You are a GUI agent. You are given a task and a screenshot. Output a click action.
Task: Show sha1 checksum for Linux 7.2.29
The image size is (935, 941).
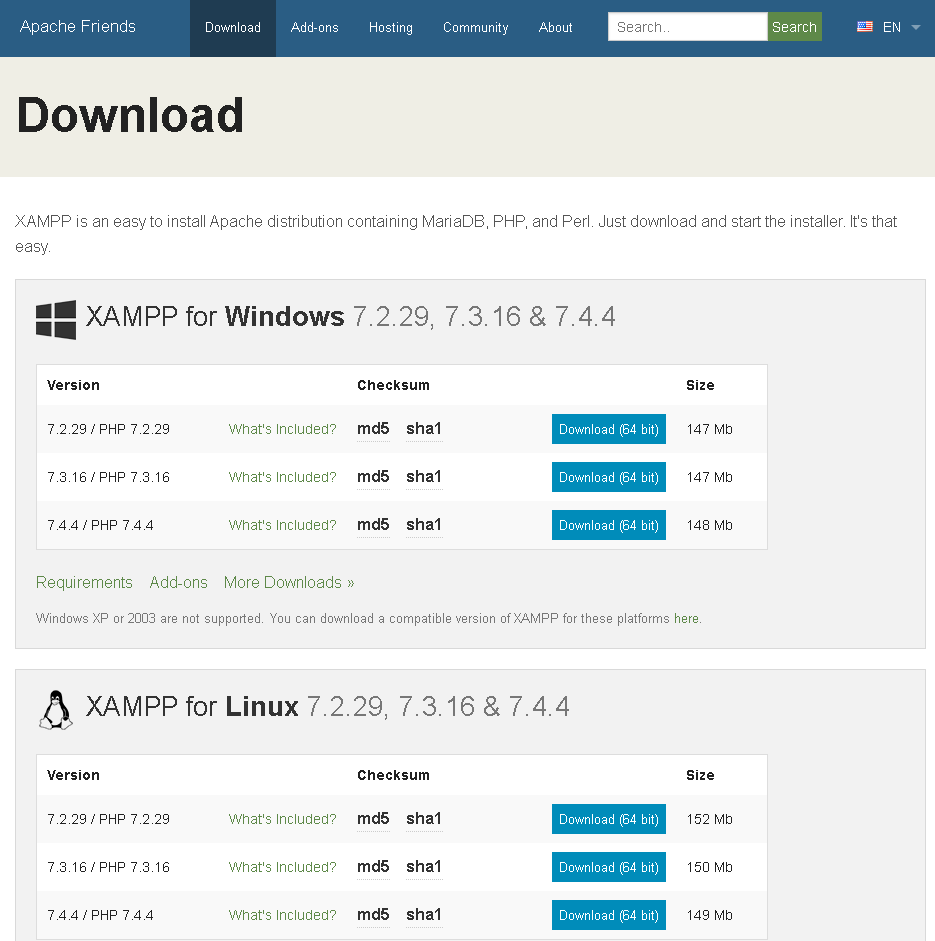pos(424,819)
